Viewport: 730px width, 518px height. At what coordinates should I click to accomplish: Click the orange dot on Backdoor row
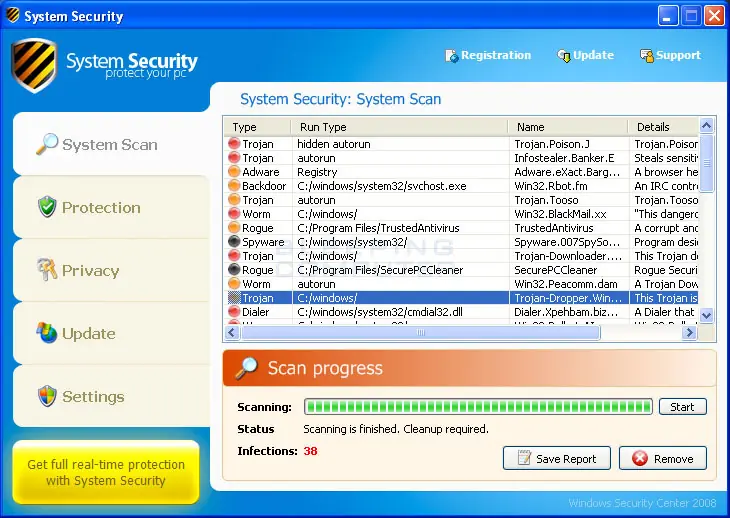click(234, 186)
